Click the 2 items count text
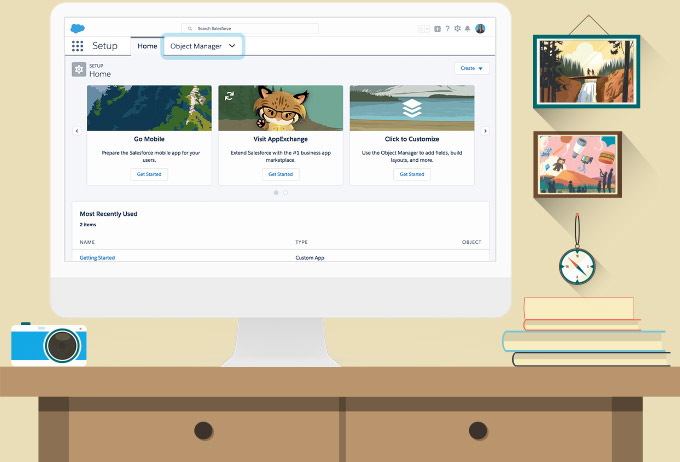The width and height of the screenshot is (680, 462). coord(88,225)
